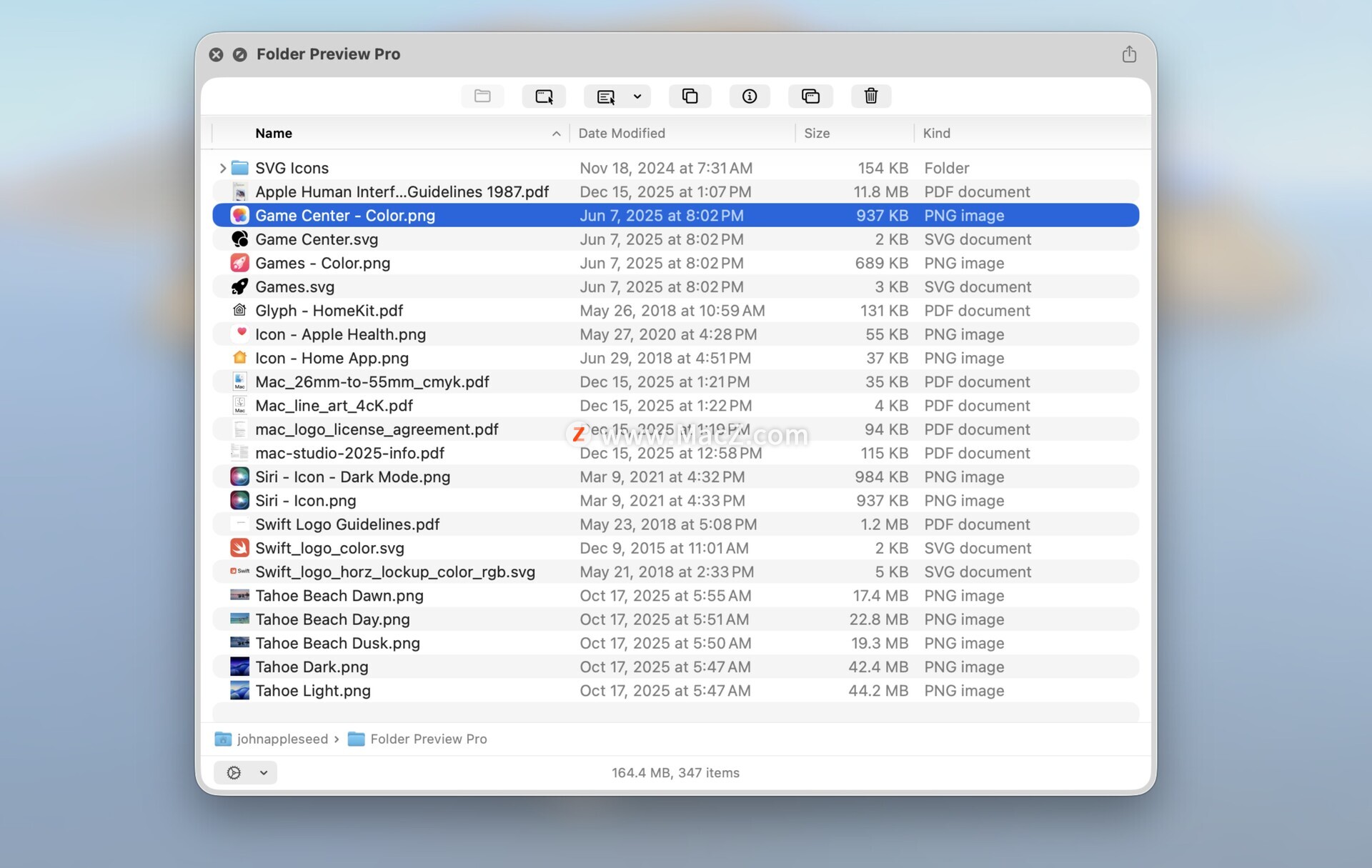
Task: Click the Tahoe Light.png thumbnail icon
Action: 240,690
